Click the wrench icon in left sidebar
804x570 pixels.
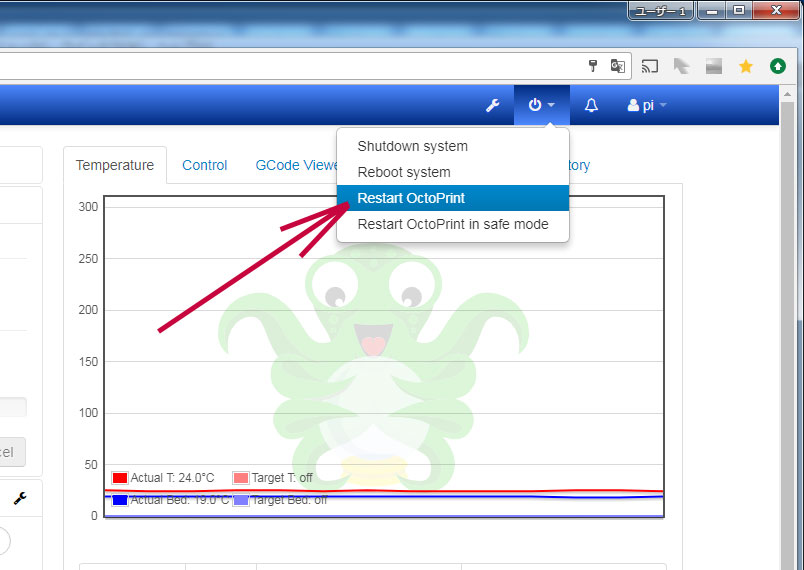point(20,498)
